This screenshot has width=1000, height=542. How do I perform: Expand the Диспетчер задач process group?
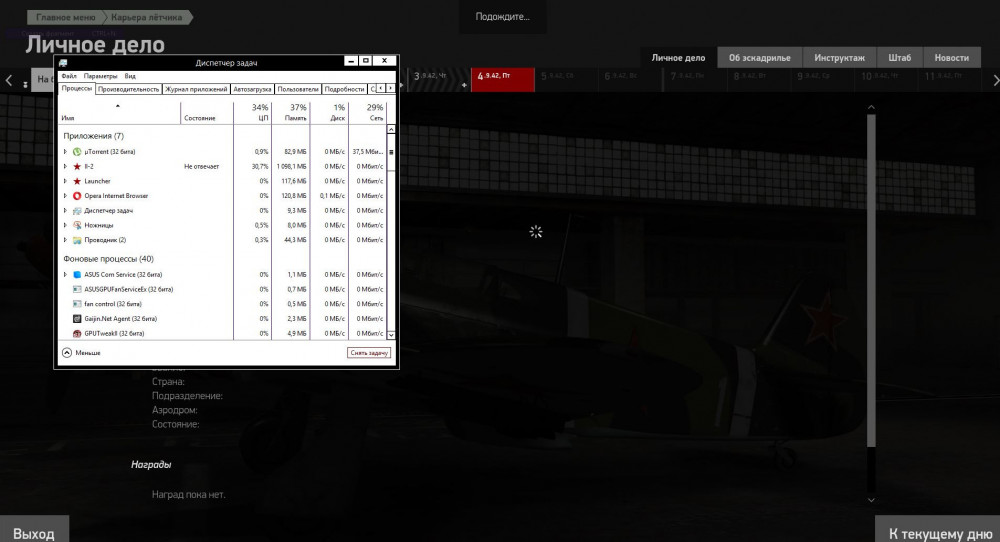click(x=65, y=210)
